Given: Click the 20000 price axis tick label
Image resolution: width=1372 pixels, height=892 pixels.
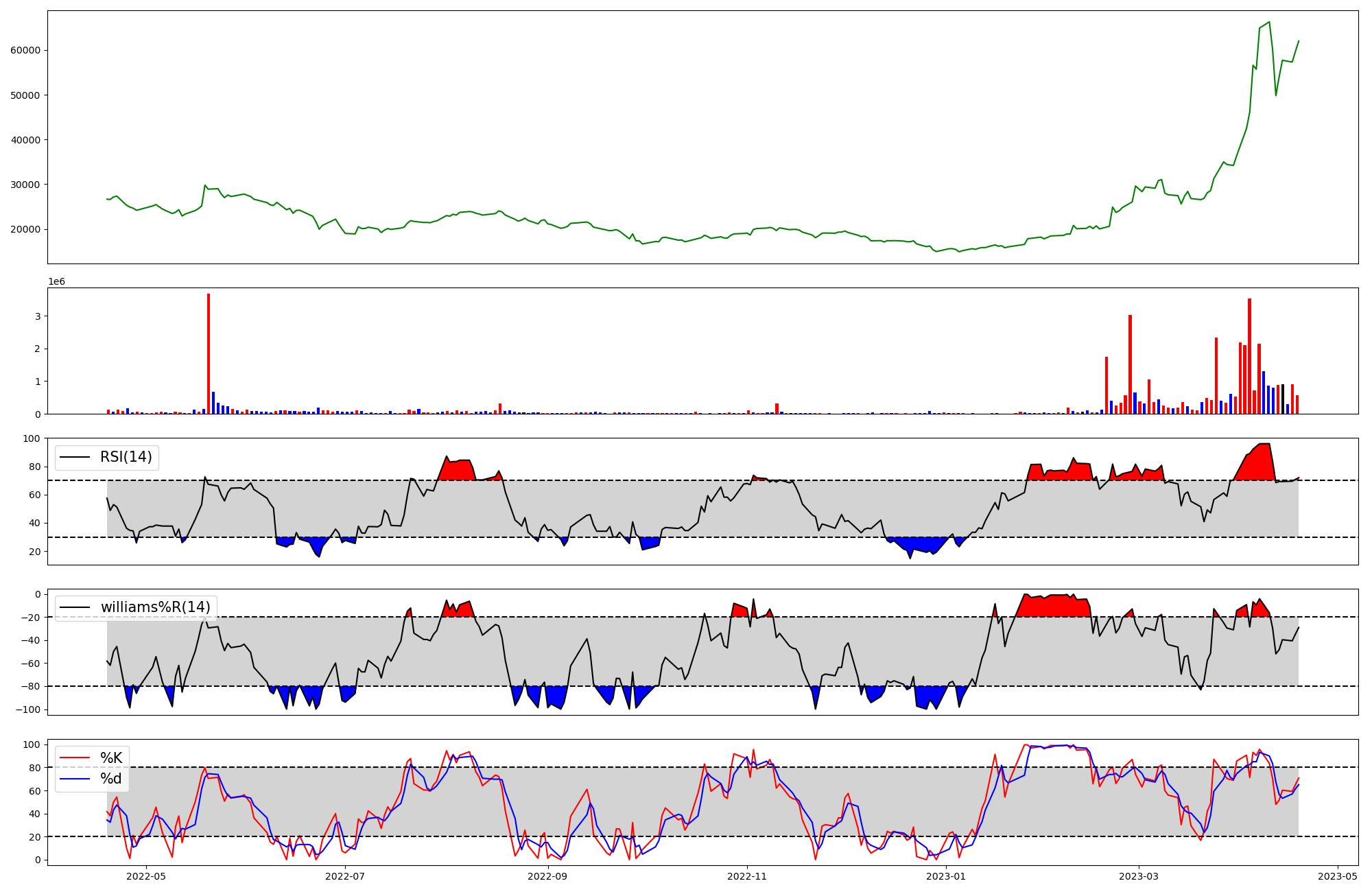Looking at the screenshot, I should [x=25, y=229].
